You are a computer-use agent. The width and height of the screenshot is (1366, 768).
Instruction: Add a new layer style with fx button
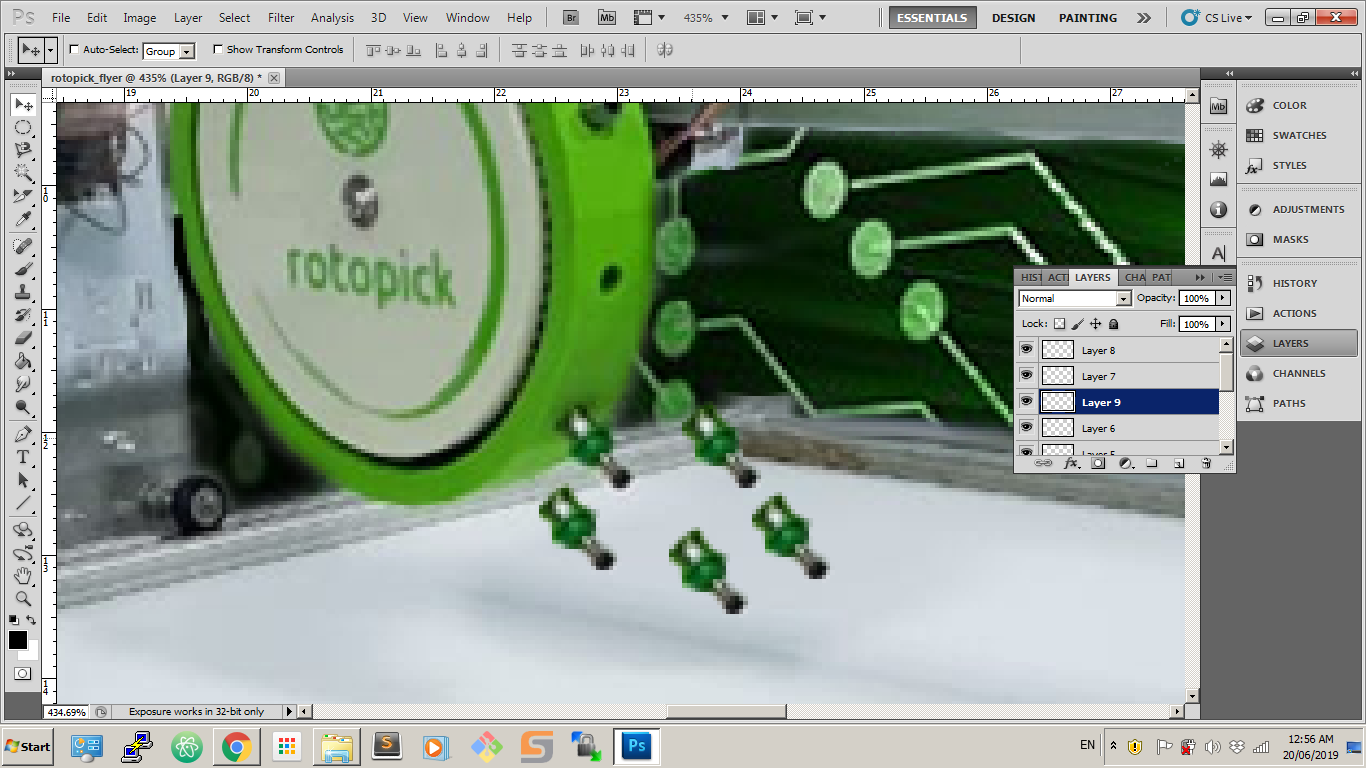[x=1072, y=463]
